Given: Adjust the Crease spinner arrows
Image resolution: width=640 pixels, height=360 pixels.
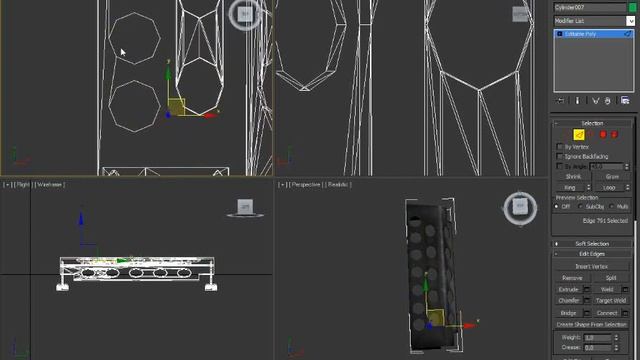Looking at the screenshot, I should (x=616, y=348).
